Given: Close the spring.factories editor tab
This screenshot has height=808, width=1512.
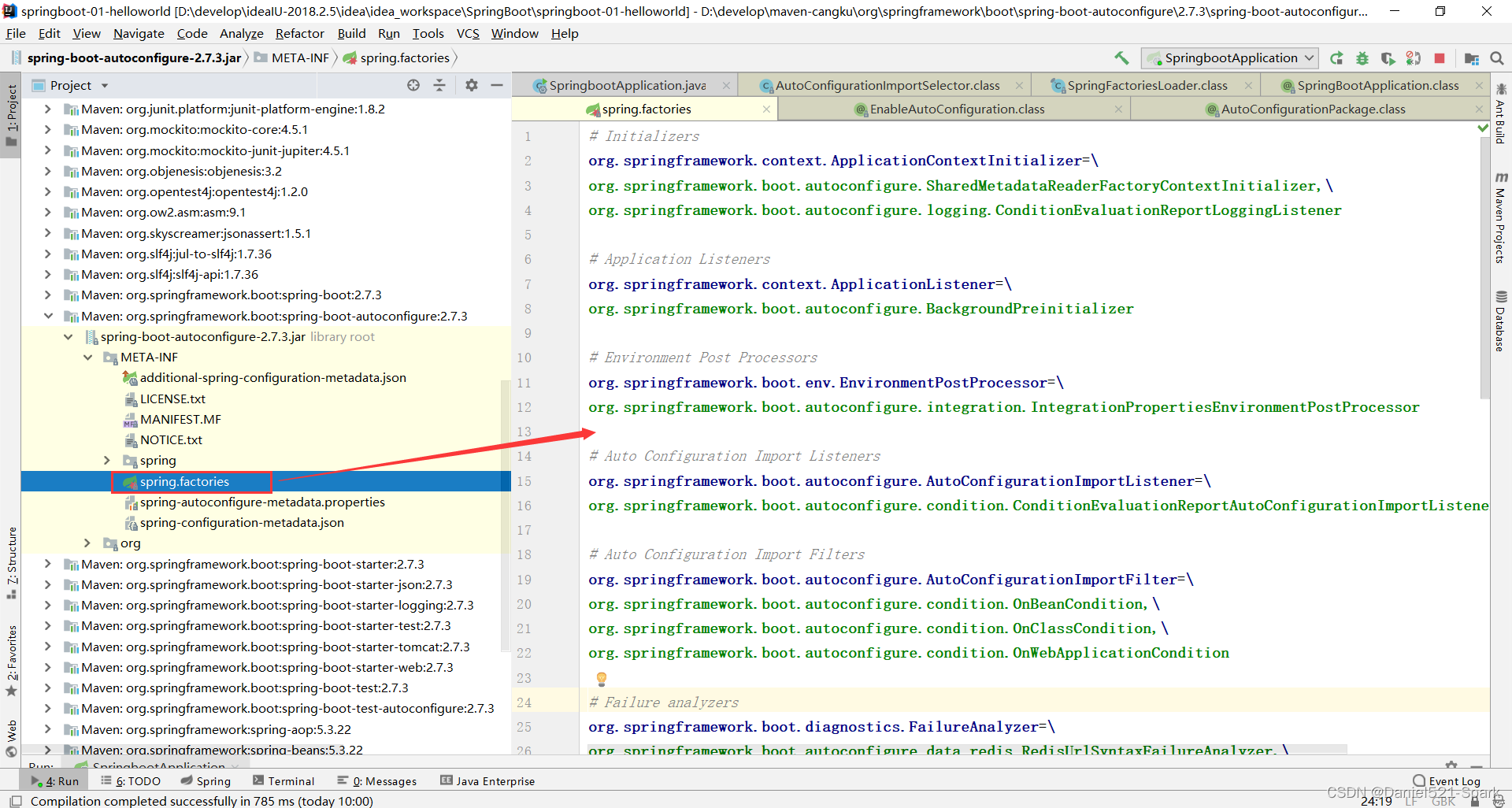Looking at the screenshot, I should pyautogui.click(x=766, y=109).
